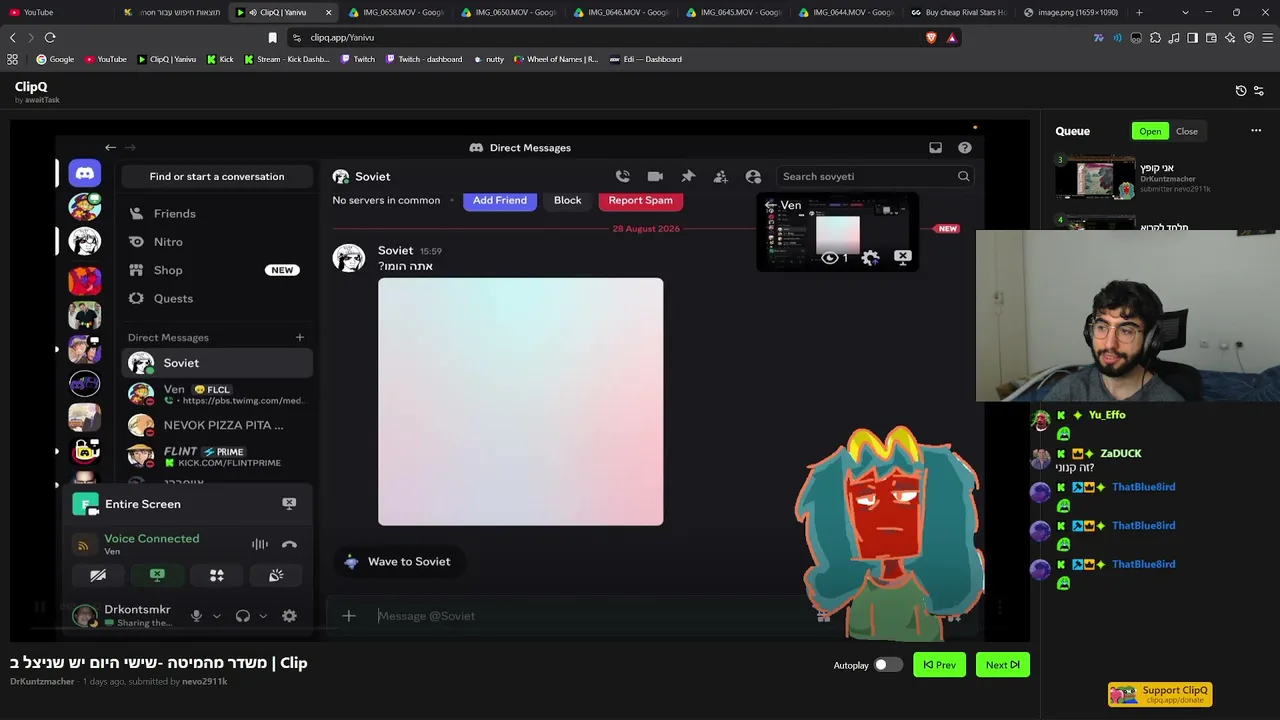Switch to the YouTube browser tab

(x=58, y=12)
